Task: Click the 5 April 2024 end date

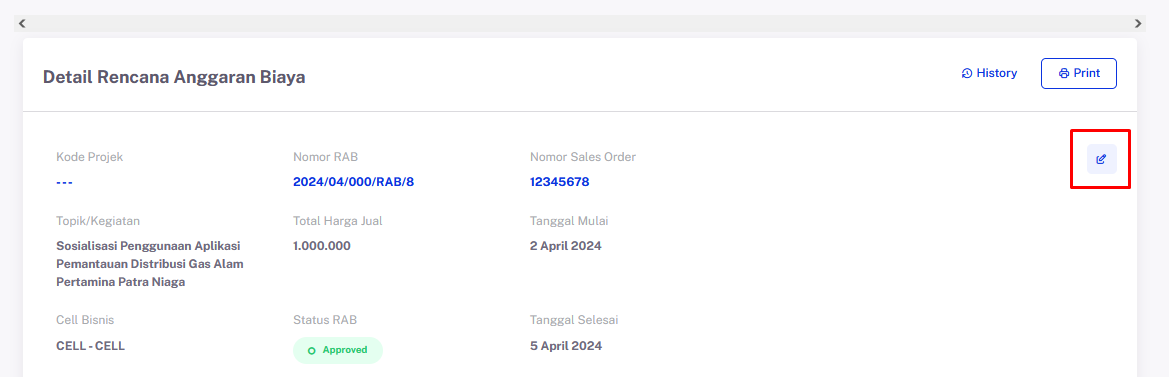Action: (x=566, y=346)
